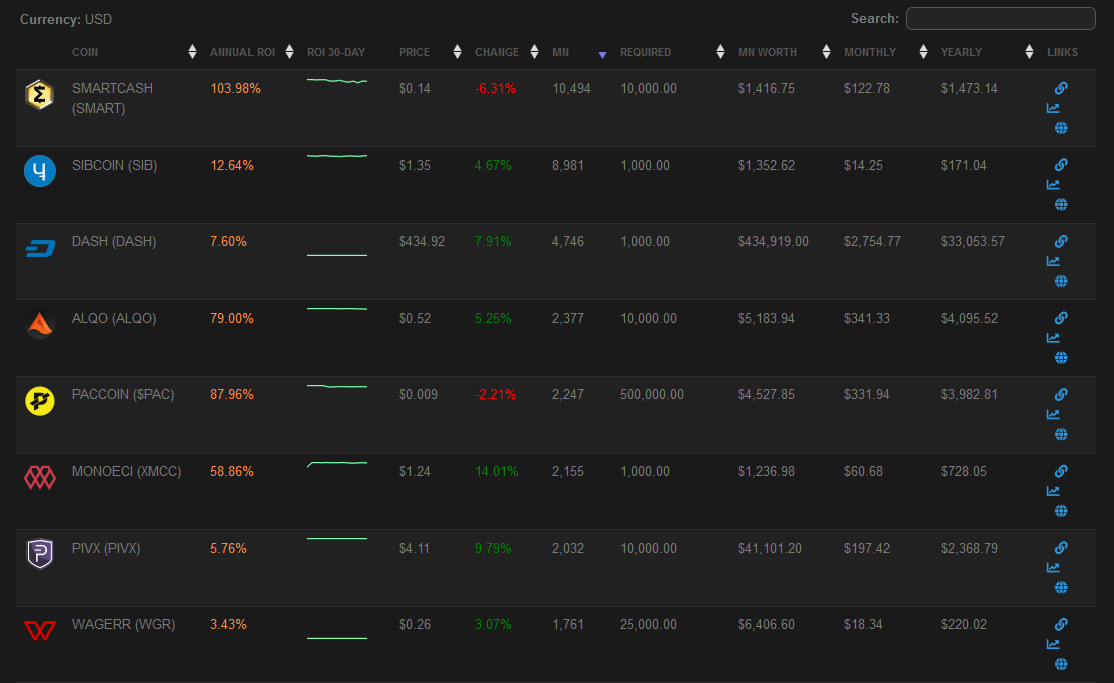
Task: Click the SMARTCASH (SMART) coin name
Action: 112,98
